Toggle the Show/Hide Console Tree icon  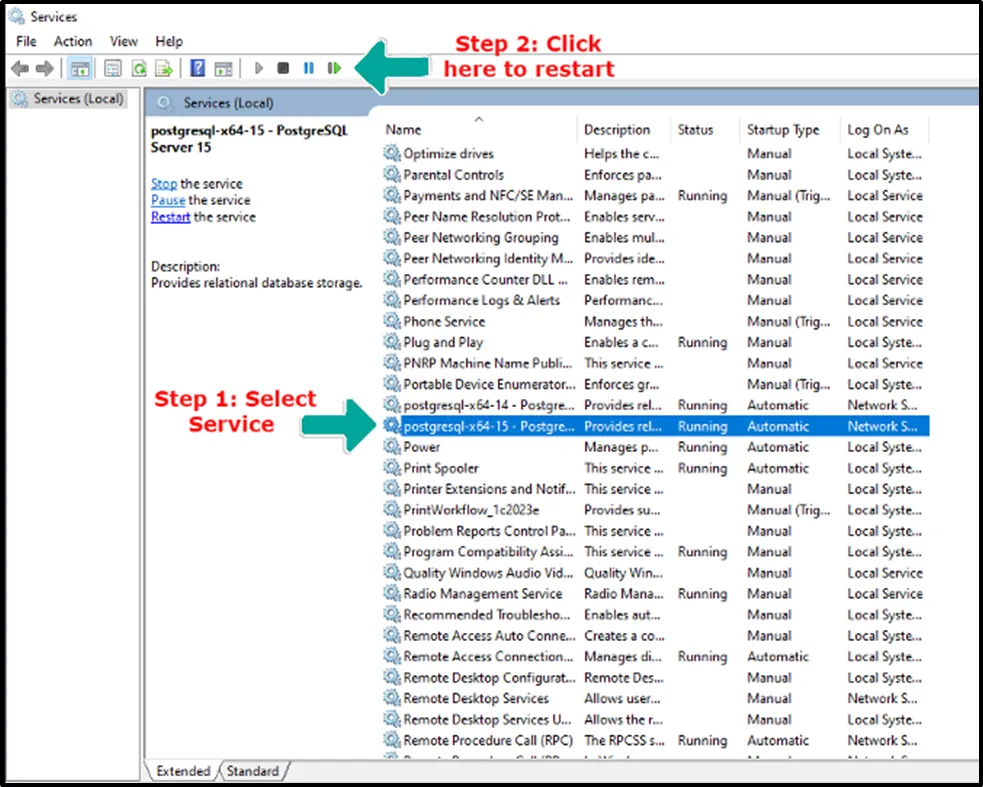(79, 68)
